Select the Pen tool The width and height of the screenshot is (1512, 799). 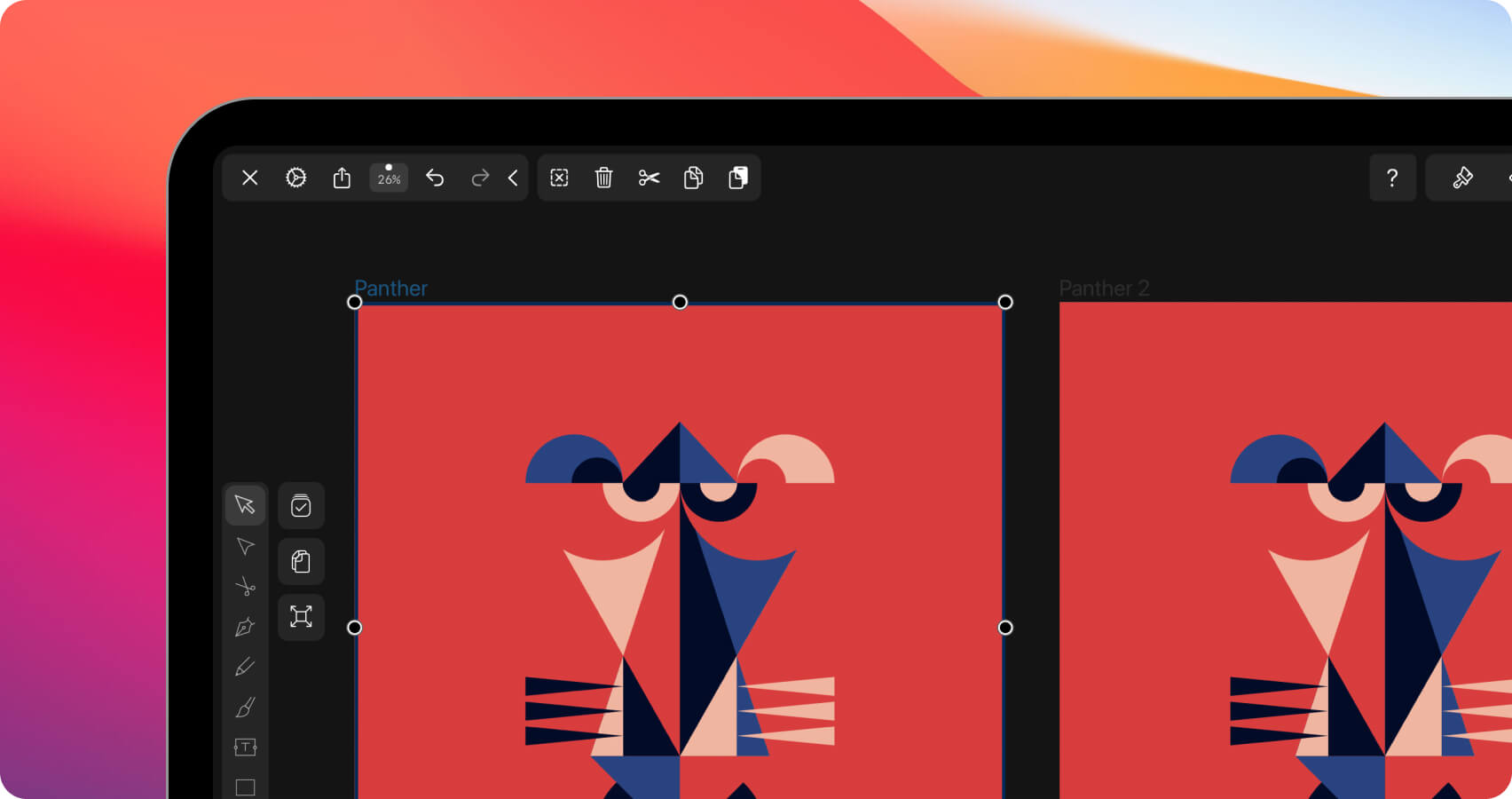coord(245,627)
